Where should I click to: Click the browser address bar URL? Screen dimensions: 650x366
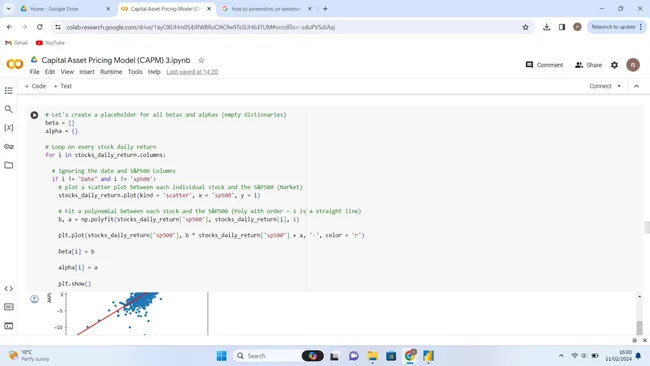201,27
